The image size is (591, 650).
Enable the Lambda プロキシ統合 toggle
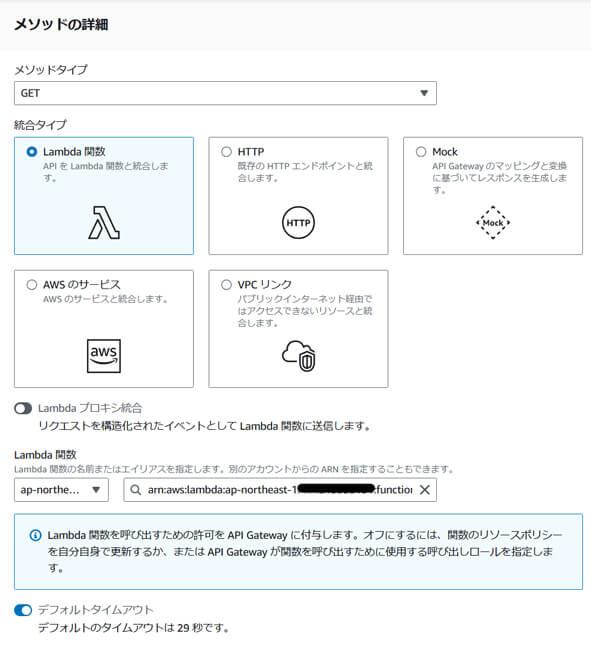[x=23, y=409]
